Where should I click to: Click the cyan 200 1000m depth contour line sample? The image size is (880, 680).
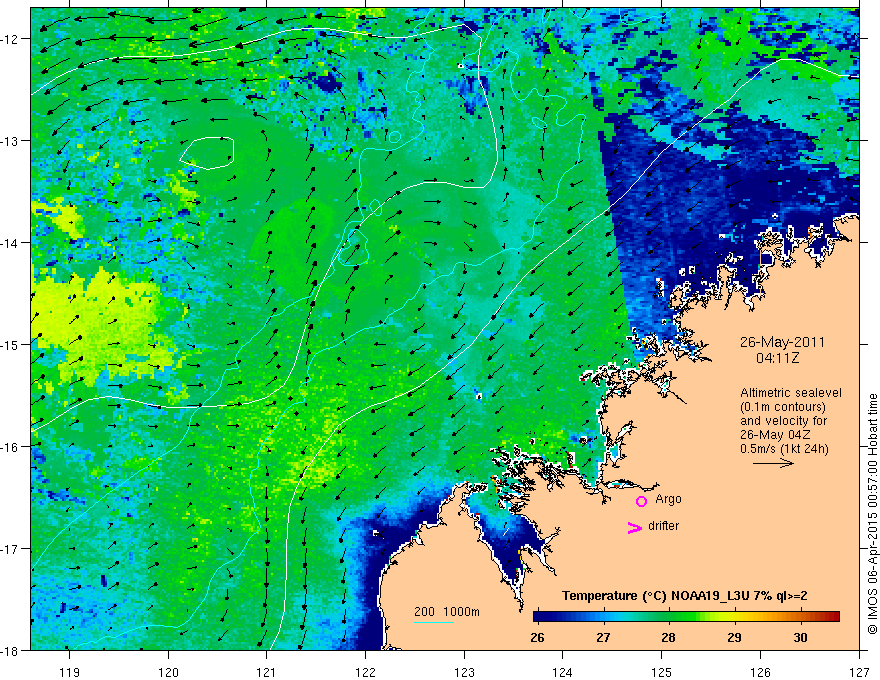point(434,622)
